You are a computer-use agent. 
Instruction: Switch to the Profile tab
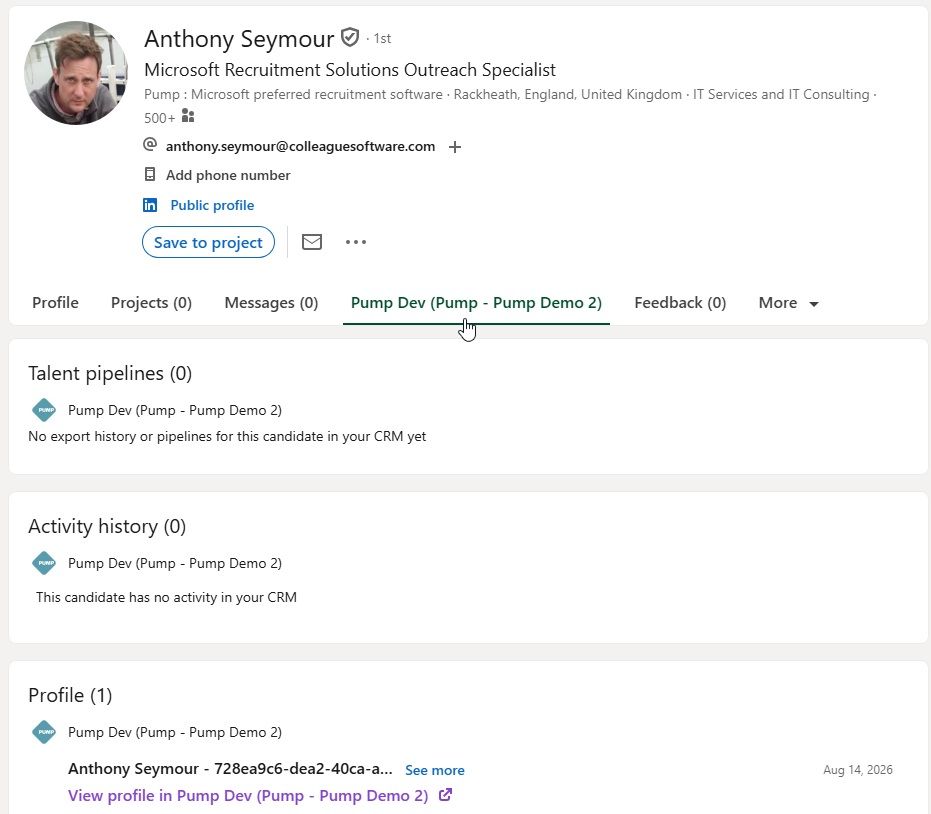point(55,303)
